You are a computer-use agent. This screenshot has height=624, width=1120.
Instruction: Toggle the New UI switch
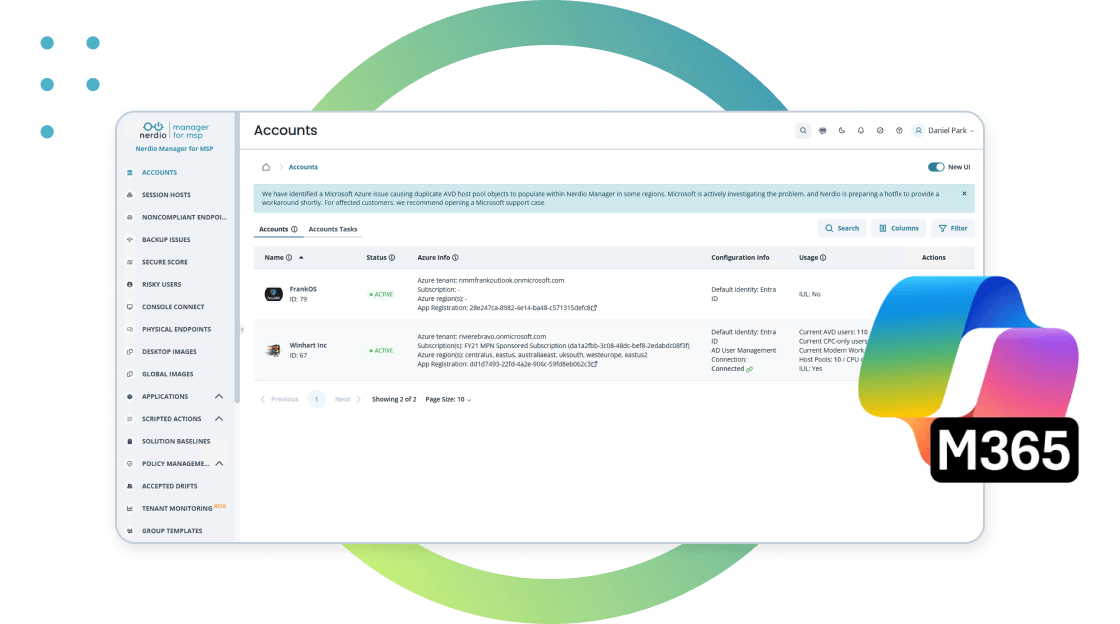pyautogui.click(x=936, y=168)
